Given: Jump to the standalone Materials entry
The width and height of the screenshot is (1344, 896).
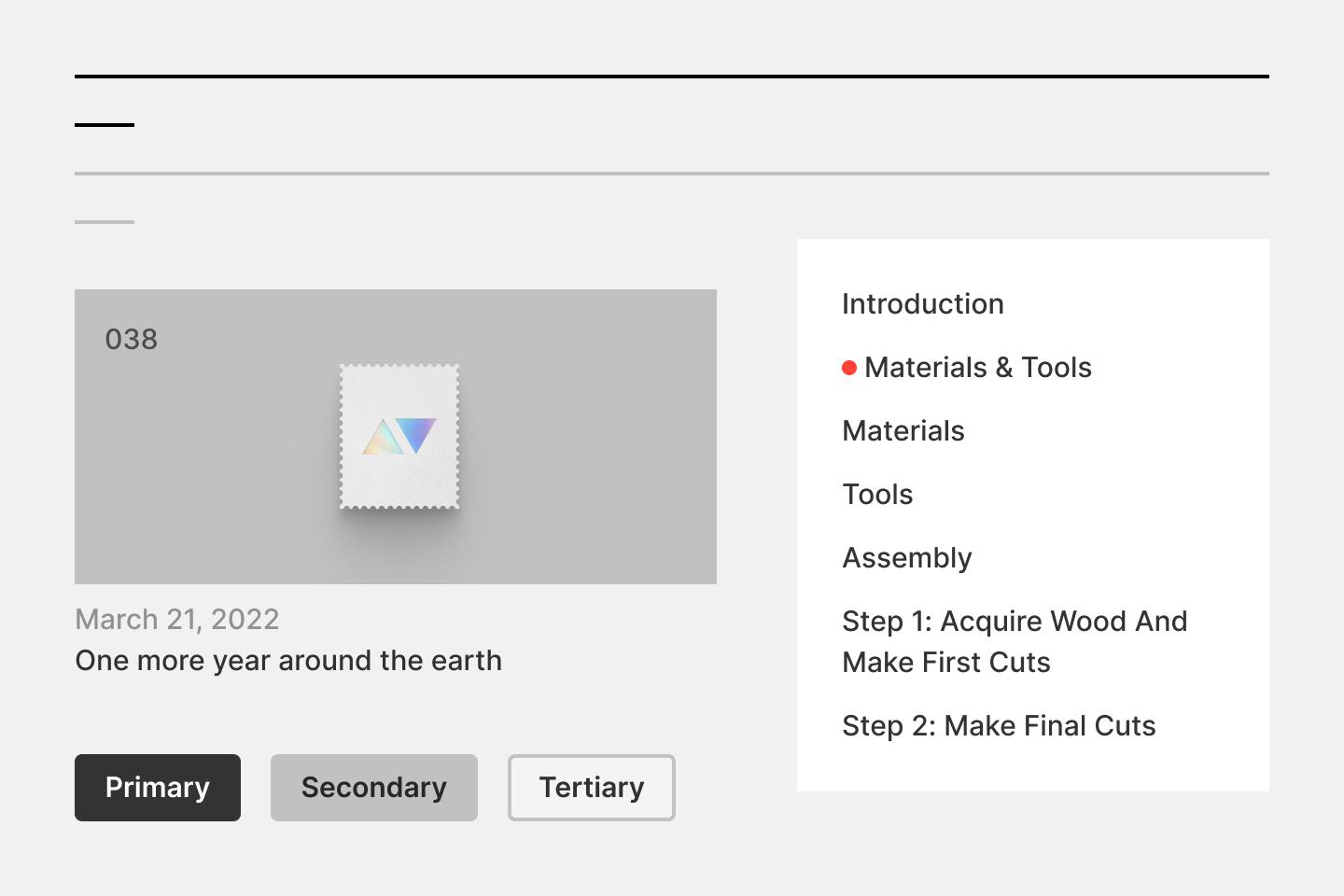Looking at the screenshot, I should click(x=903, y=431).
